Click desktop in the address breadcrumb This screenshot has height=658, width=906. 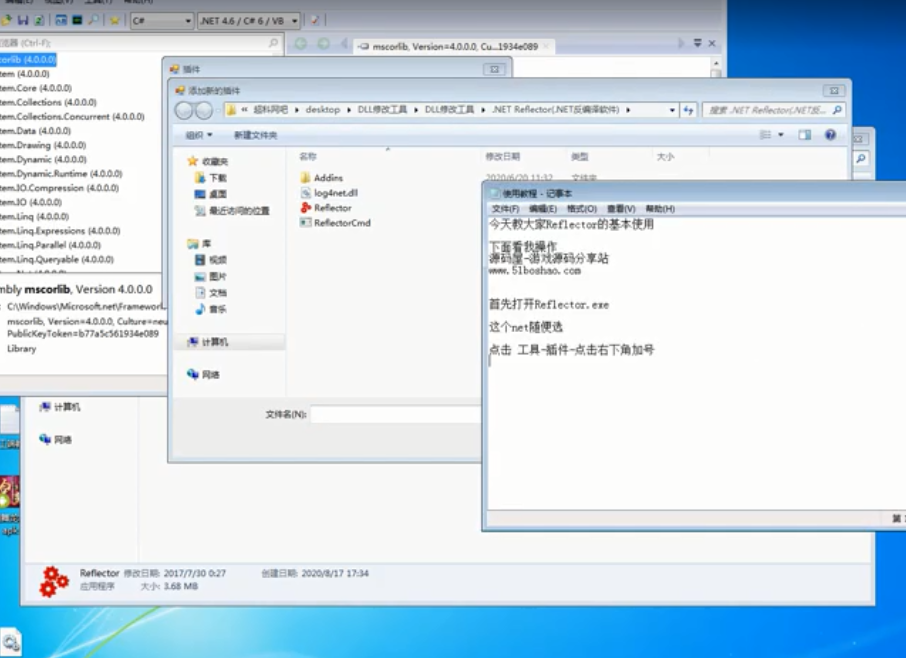(322, 110)
